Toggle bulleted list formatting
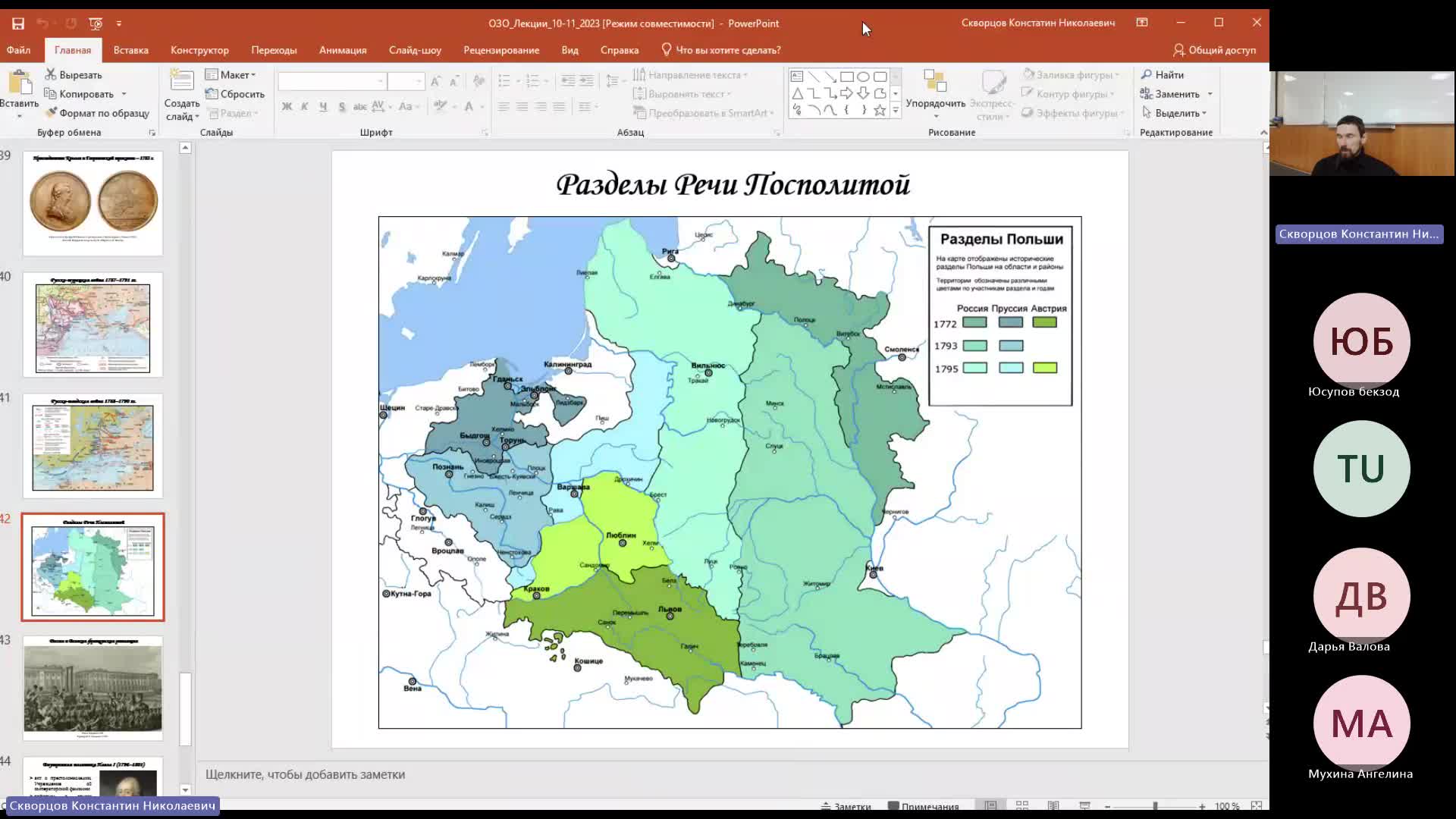Screen dimensions: 1456x819 click(504, 80)
